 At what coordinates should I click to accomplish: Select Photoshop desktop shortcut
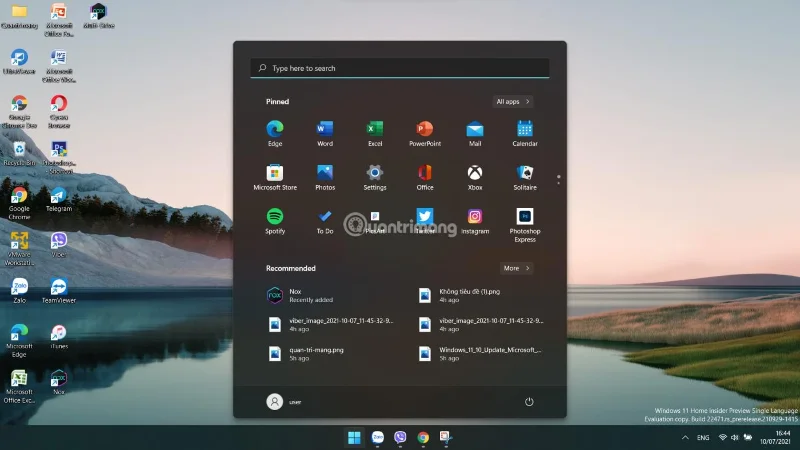pyautogui.click(x=59, y=158)
